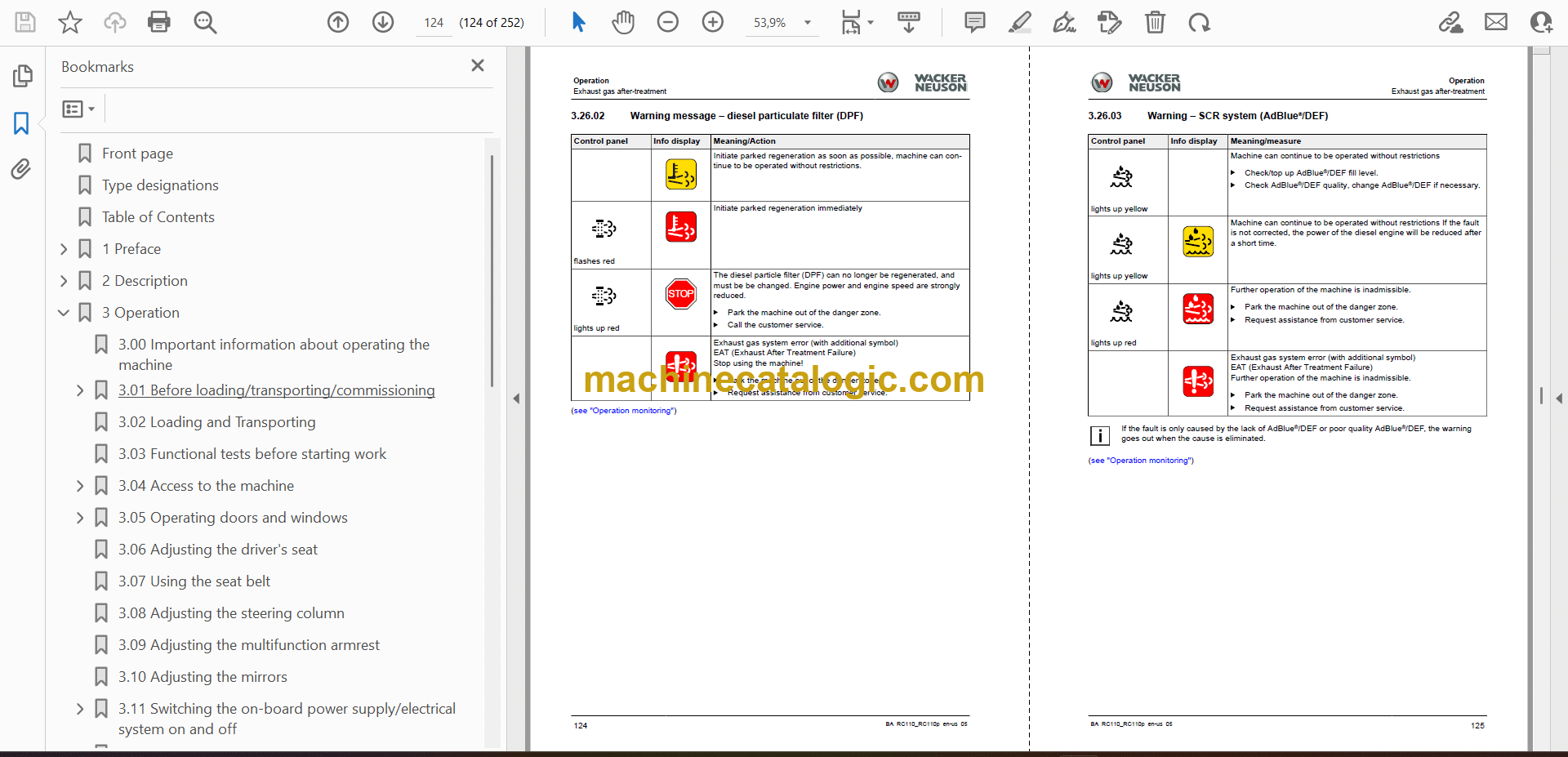Open 3.03 Functional tests before starting work

pyautogui.click(x=252, y=454)
